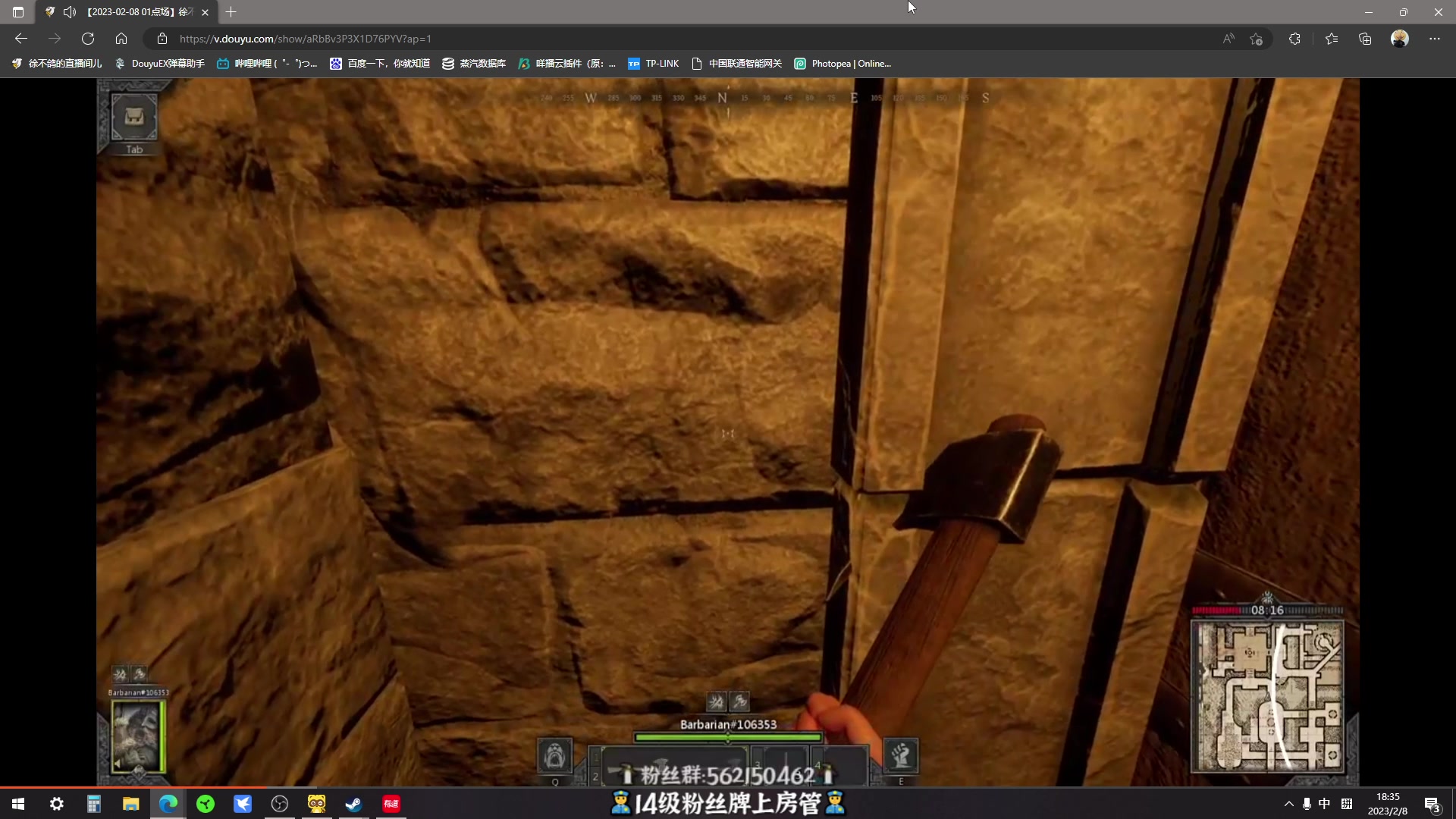Open Calculator from the taskbar
The width and height of the screenshot is (1456, 819).
pyautogui.click(x=94, y=804)
